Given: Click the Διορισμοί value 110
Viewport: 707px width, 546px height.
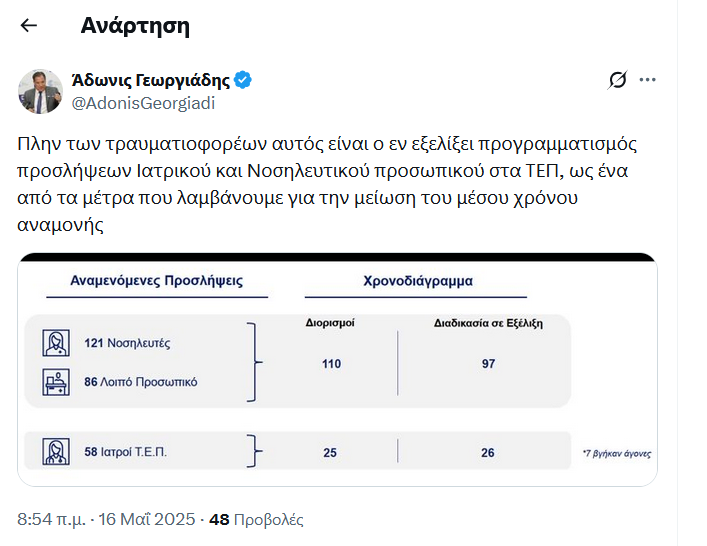Looking at the screenshot, I should (x=331, y=364).
